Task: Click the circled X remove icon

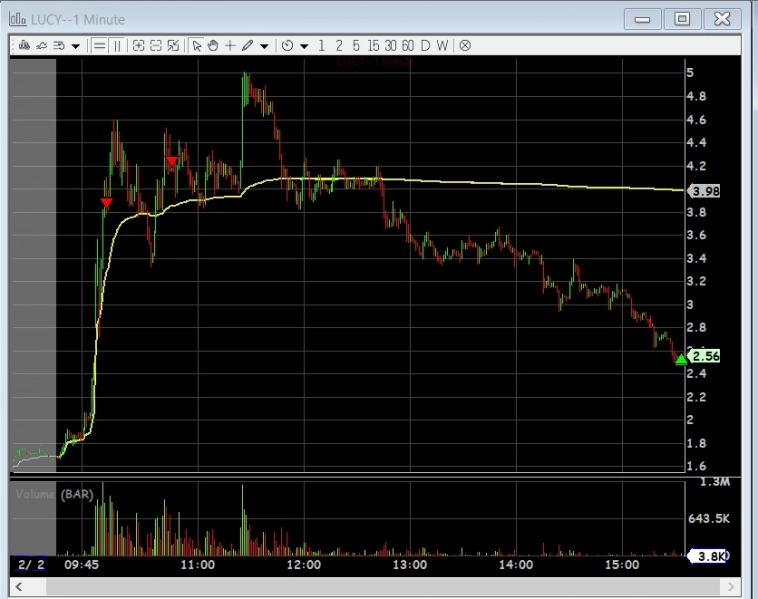Action: [465, 45]
